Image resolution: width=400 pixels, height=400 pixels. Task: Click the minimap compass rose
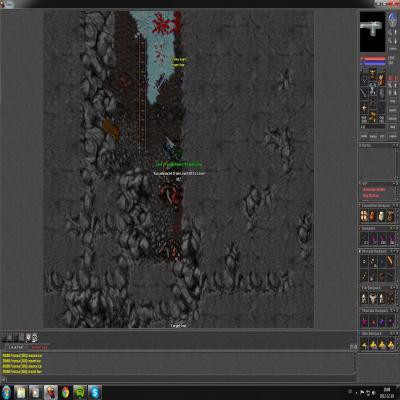click(392, 21)
